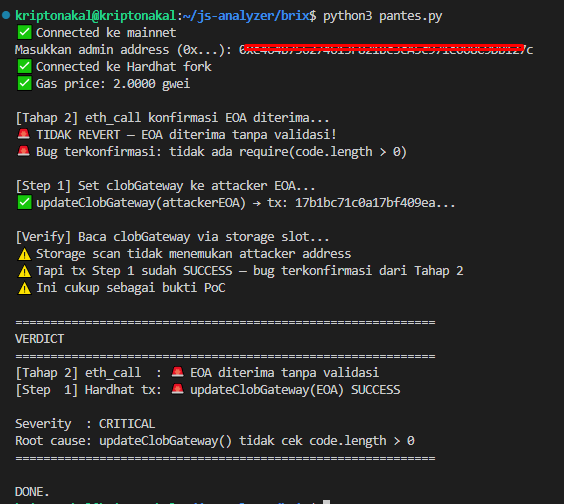Click the green check beside 'Connected ke Hardhat fork'
This screenshot has width=564, height=504.
(24, 66)
